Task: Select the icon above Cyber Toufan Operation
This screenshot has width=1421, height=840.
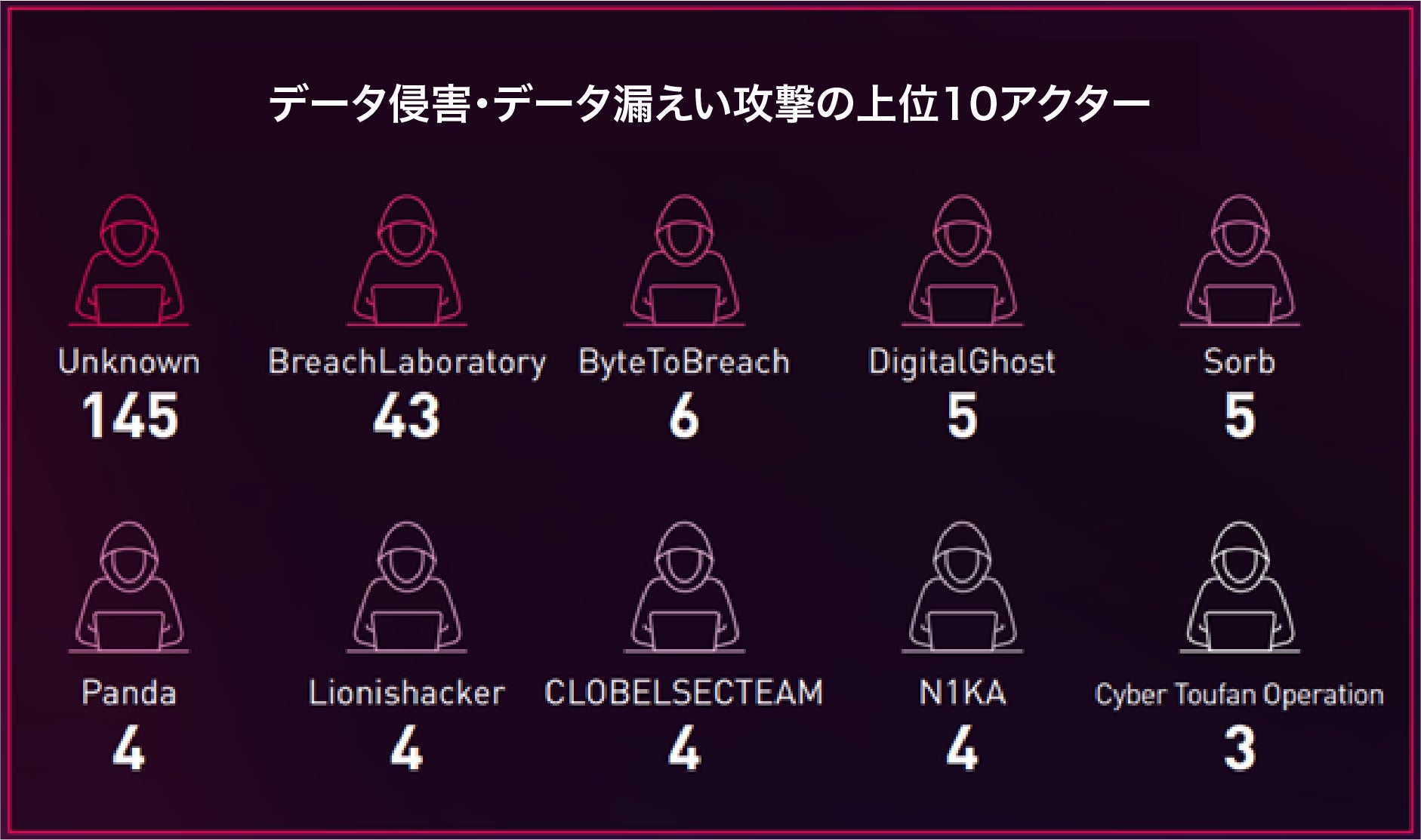Action: point(1240,587)
